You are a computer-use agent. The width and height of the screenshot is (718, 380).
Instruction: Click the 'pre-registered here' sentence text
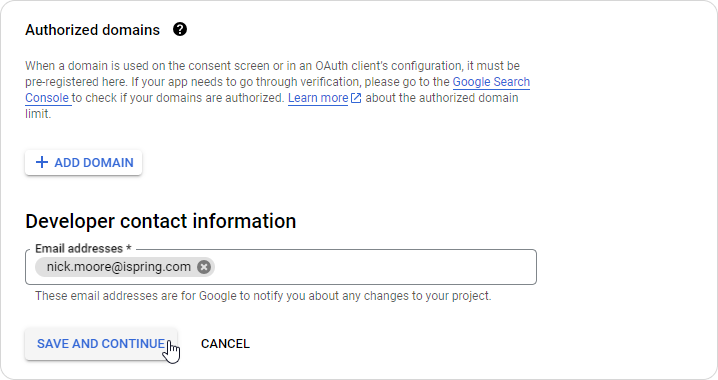coord(76,82)
